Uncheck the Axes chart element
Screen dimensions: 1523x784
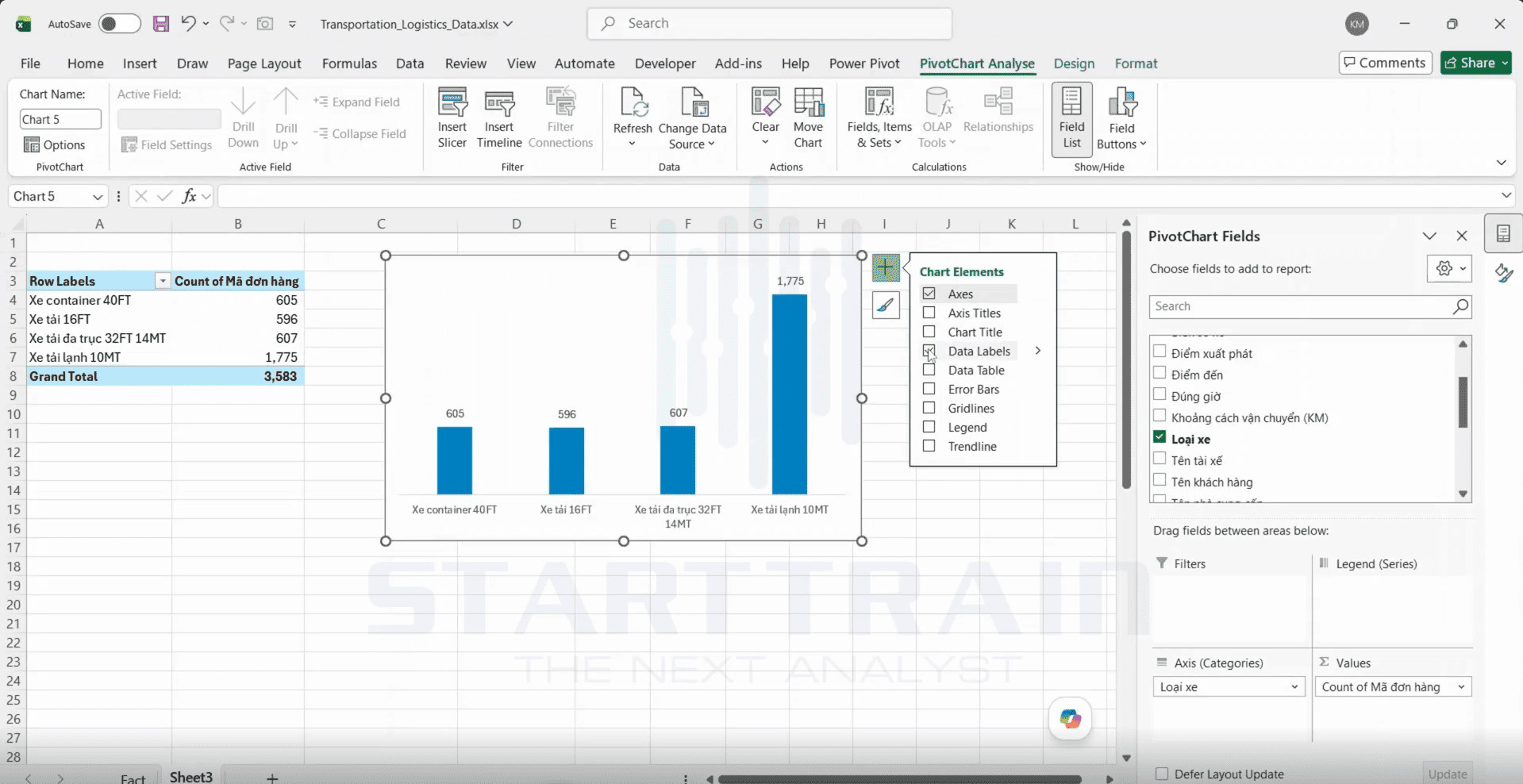point(929,294)
